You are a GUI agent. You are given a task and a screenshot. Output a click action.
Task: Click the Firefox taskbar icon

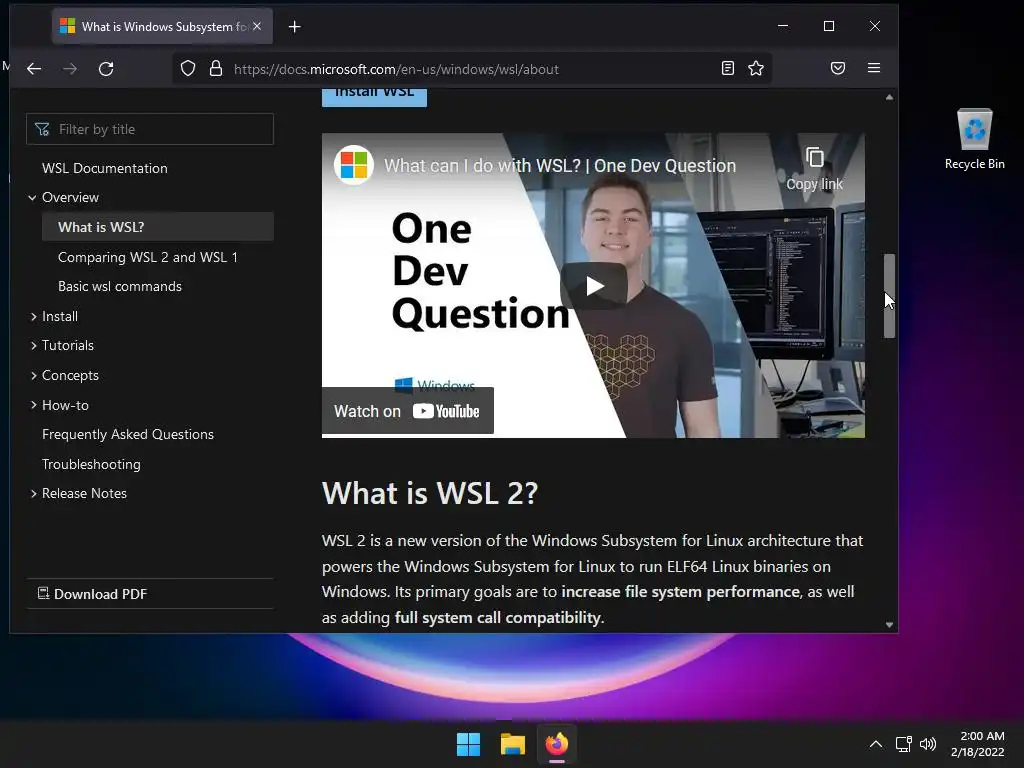pyautogui.click(x=557, y=744)
